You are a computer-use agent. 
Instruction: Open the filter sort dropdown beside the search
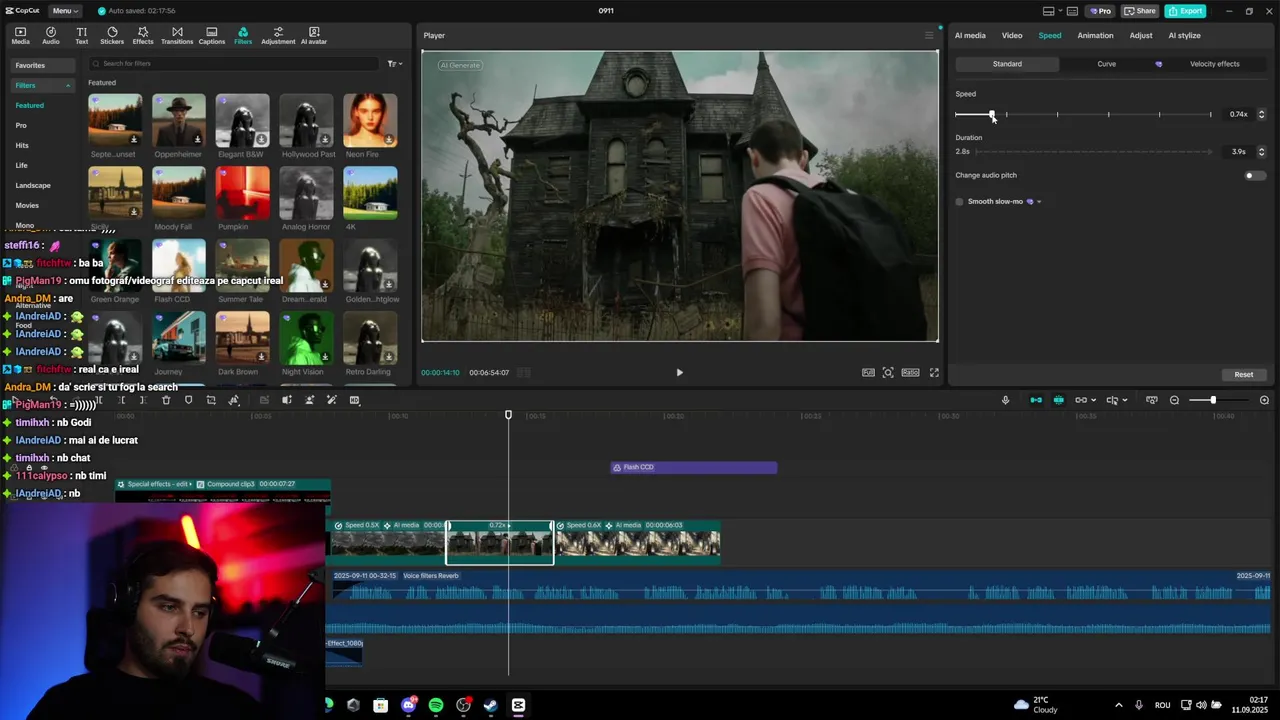pyautogui.click(x=394, y=64)
